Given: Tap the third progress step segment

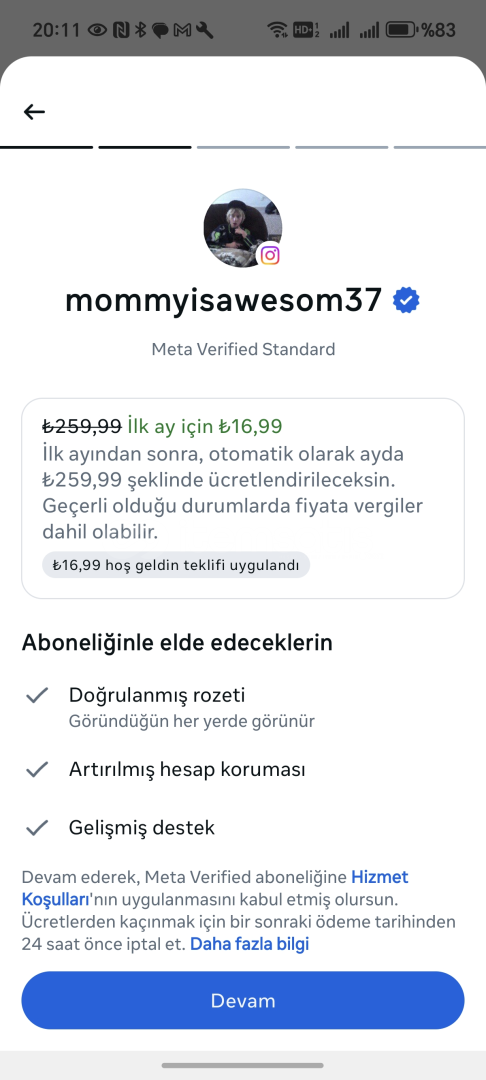Looking at the screenshot, I should [x=243, y=147].
